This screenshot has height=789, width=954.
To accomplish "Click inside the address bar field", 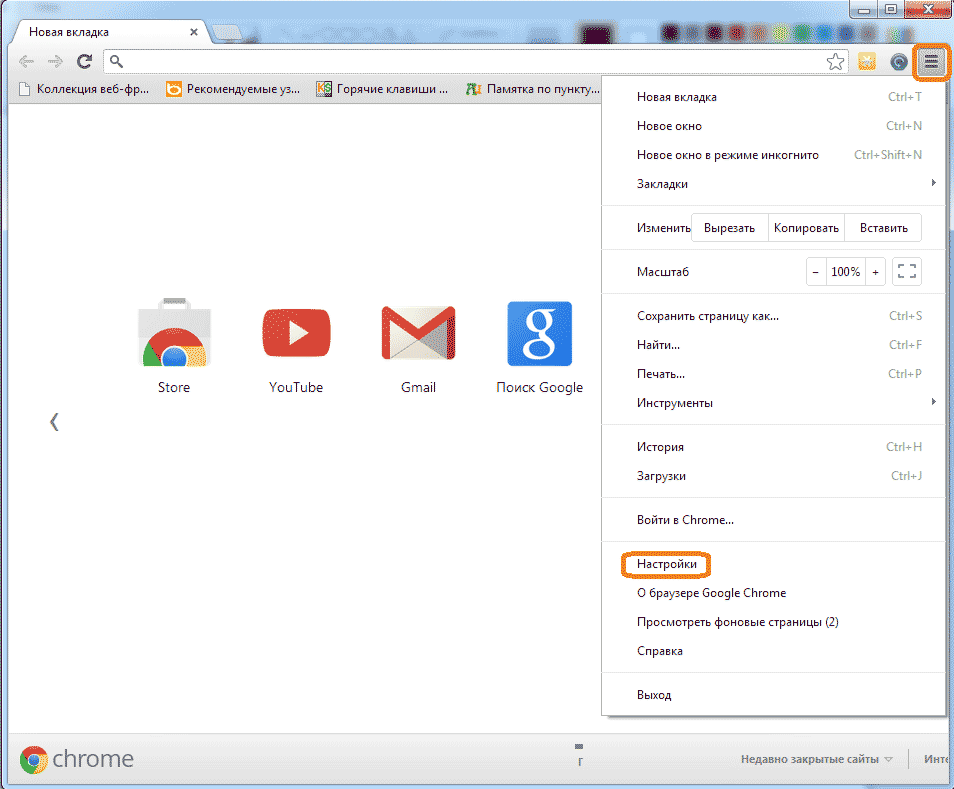I will (470, 62).
